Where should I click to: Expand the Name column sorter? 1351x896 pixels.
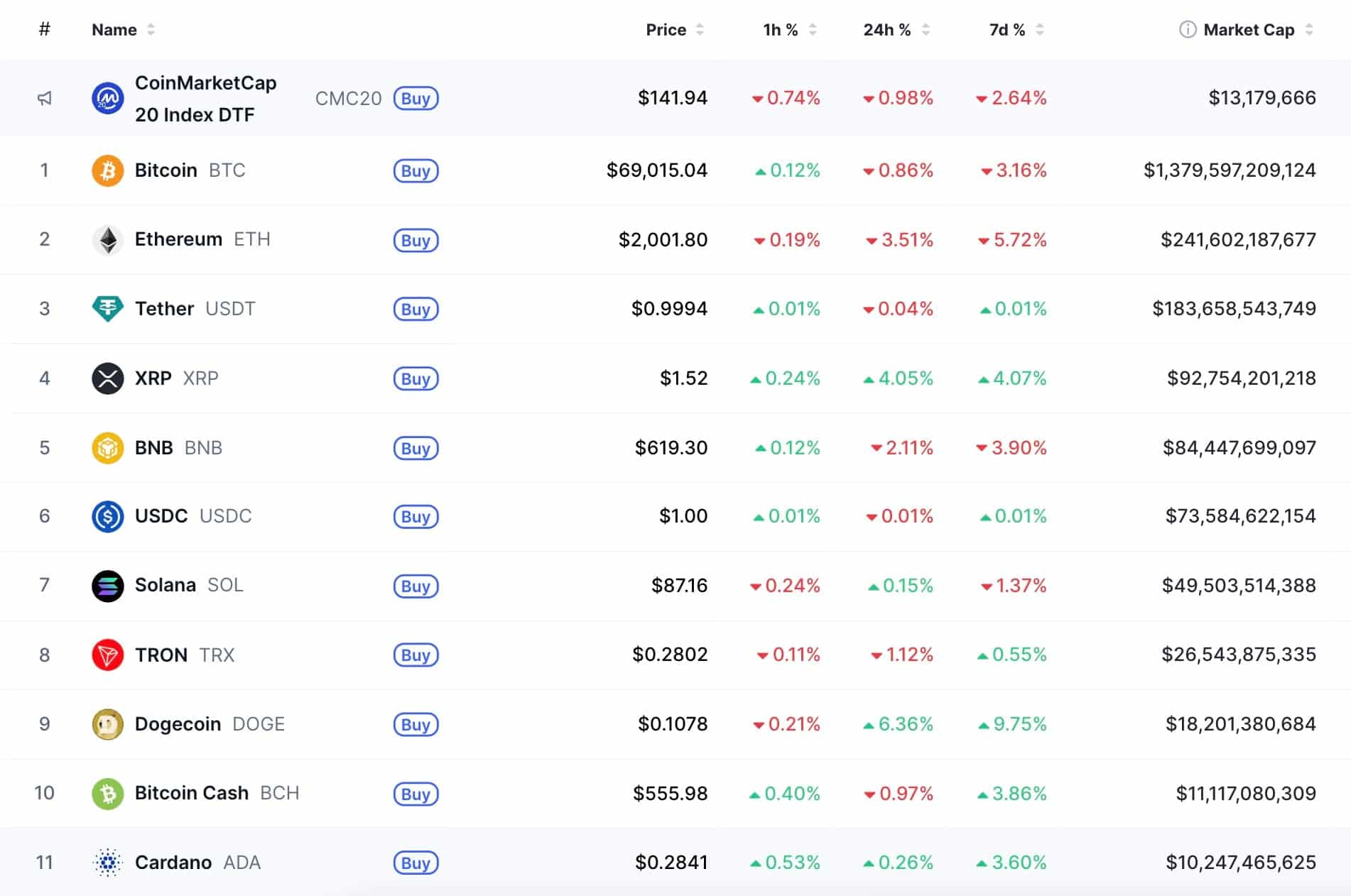[150, 30]
